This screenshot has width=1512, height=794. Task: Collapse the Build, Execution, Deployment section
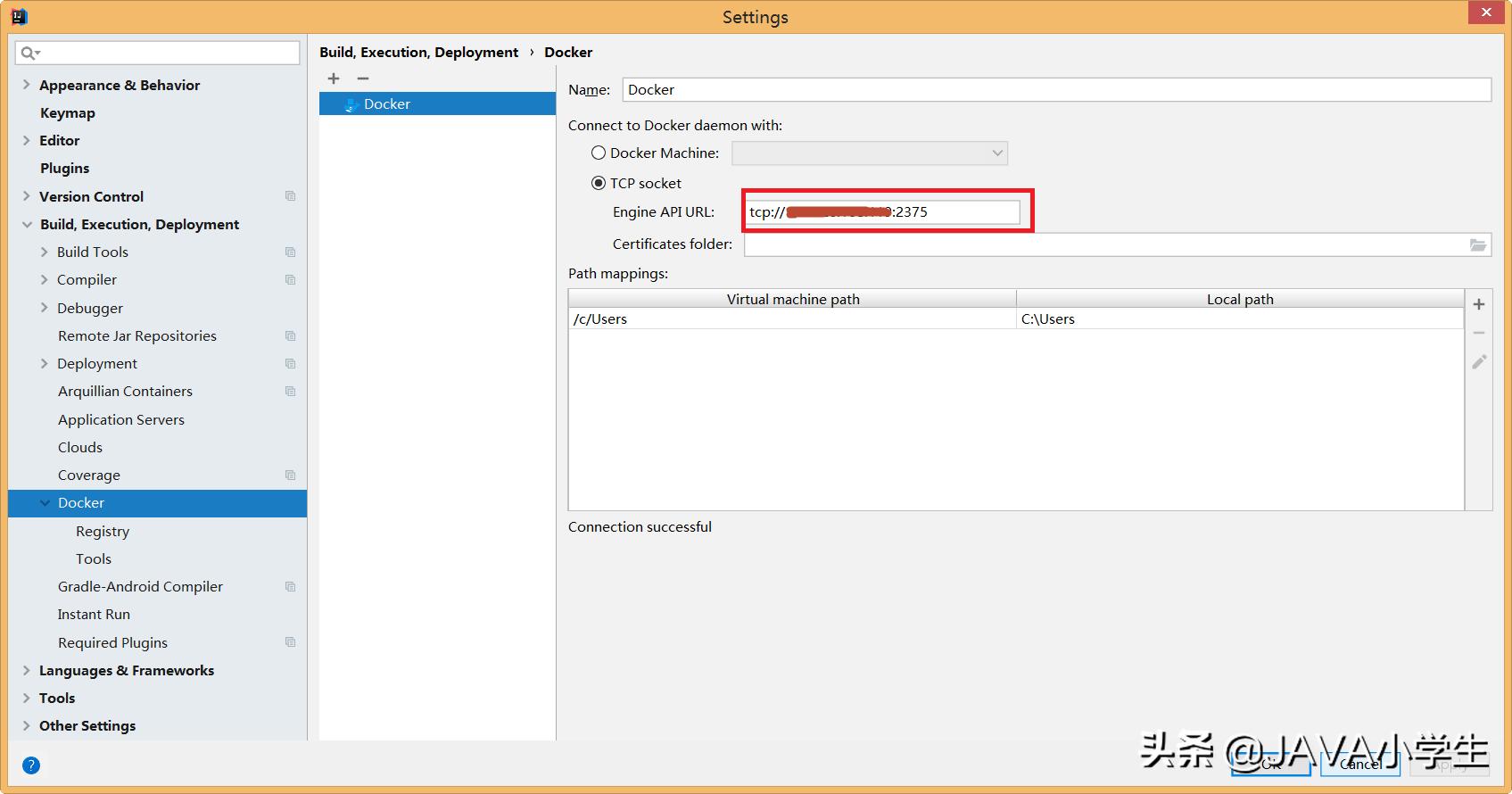coord(27,224)
